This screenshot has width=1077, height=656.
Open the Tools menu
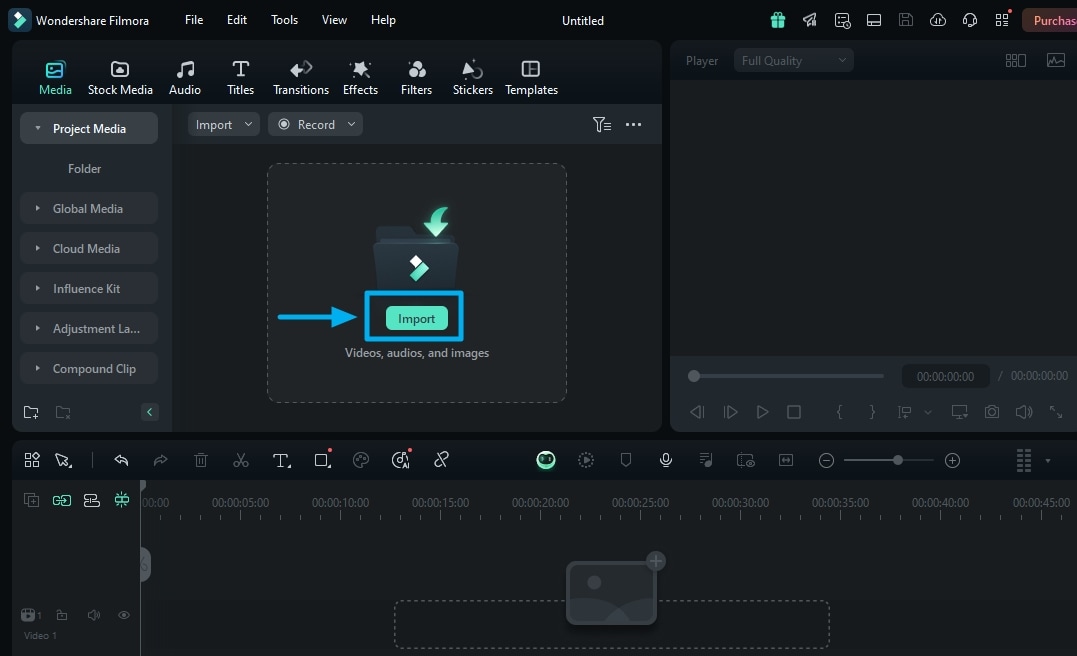pos(284,20)
